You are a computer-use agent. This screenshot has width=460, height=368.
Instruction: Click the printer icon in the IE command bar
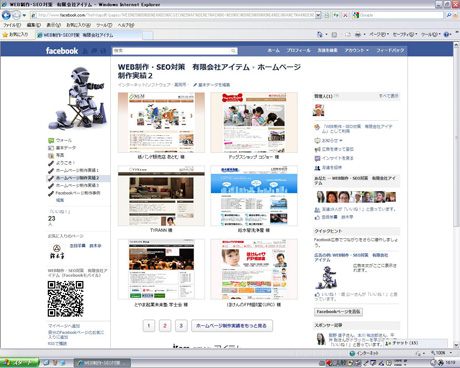pyautogui.click(x=358, y=34)
